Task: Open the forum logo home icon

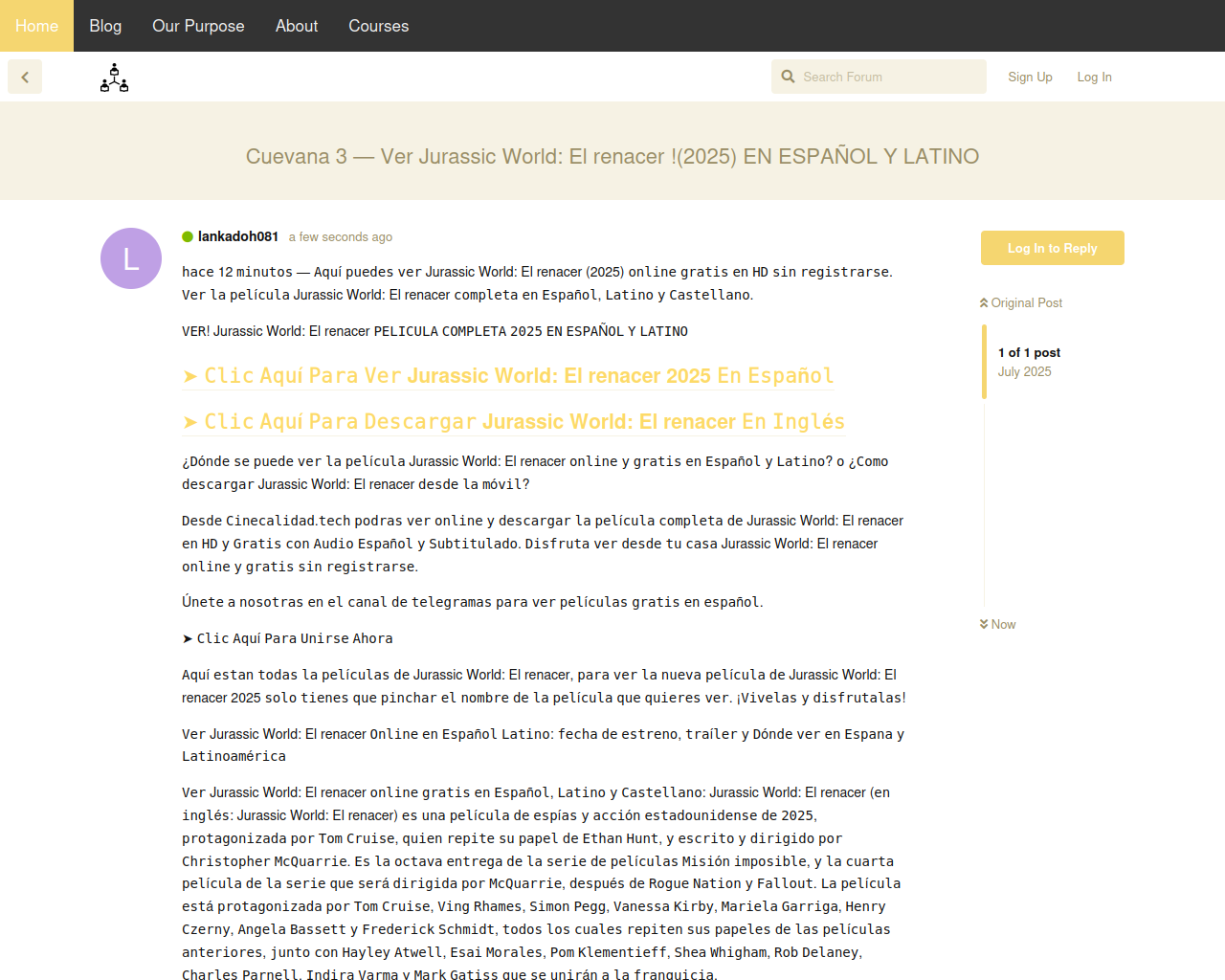Action: [x=114, y=78]
